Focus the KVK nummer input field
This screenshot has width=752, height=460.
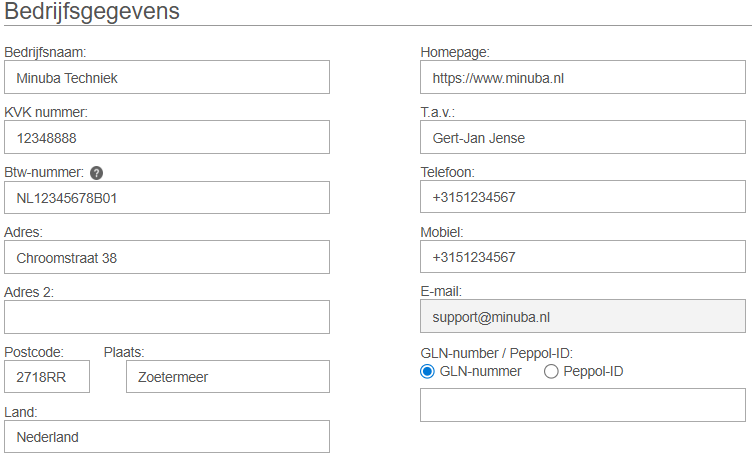167,137
